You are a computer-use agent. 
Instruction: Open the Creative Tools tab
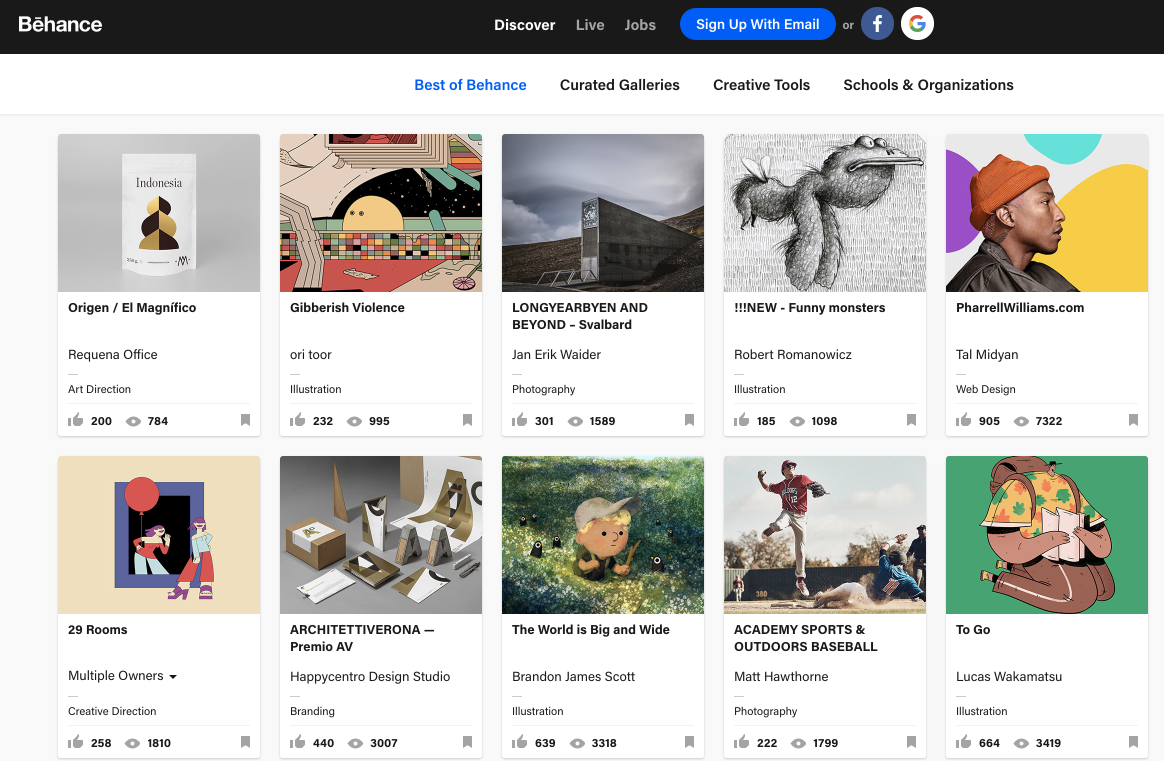(762, 85)
